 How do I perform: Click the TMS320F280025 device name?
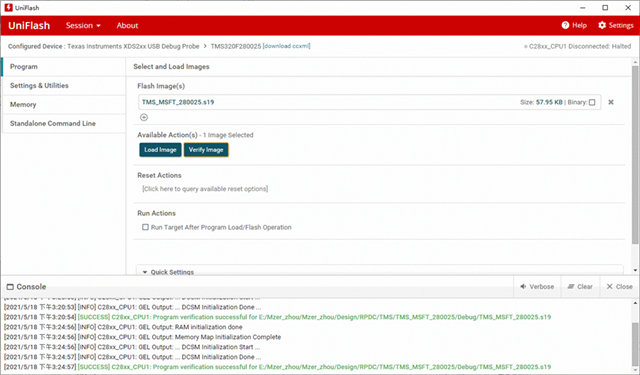(236, 46)
